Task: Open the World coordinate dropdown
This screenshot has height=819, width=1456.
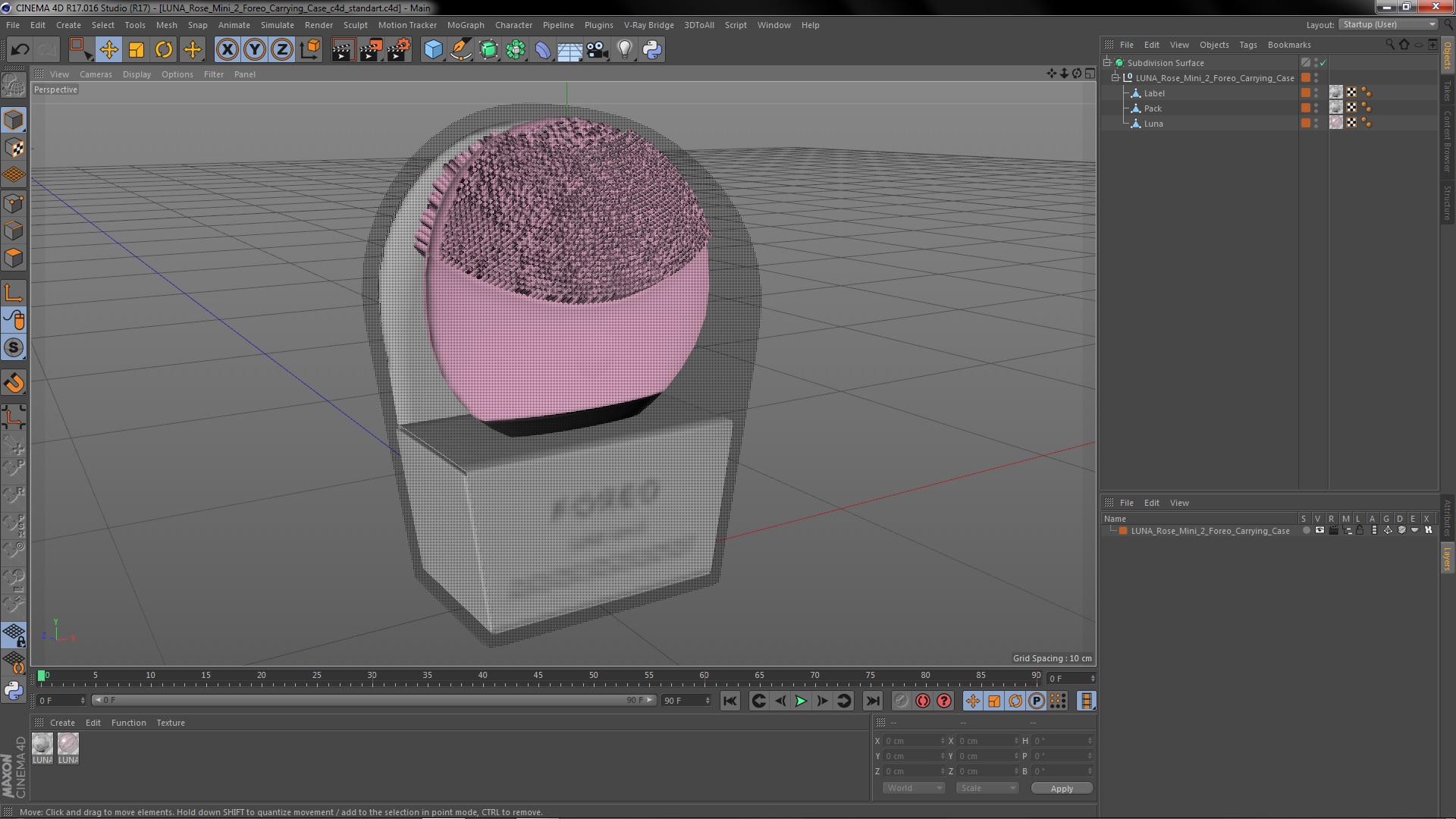Action: pos(913,788)
